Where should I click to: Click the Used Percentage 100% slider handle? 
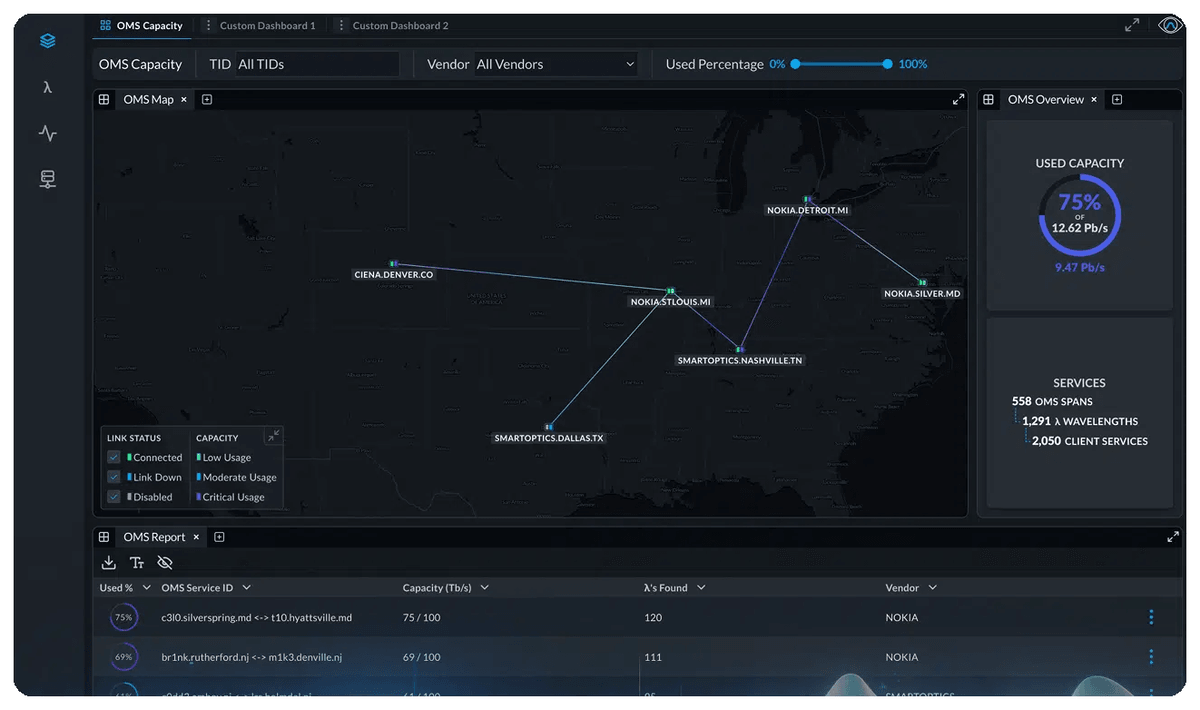[x=887, y=64]
